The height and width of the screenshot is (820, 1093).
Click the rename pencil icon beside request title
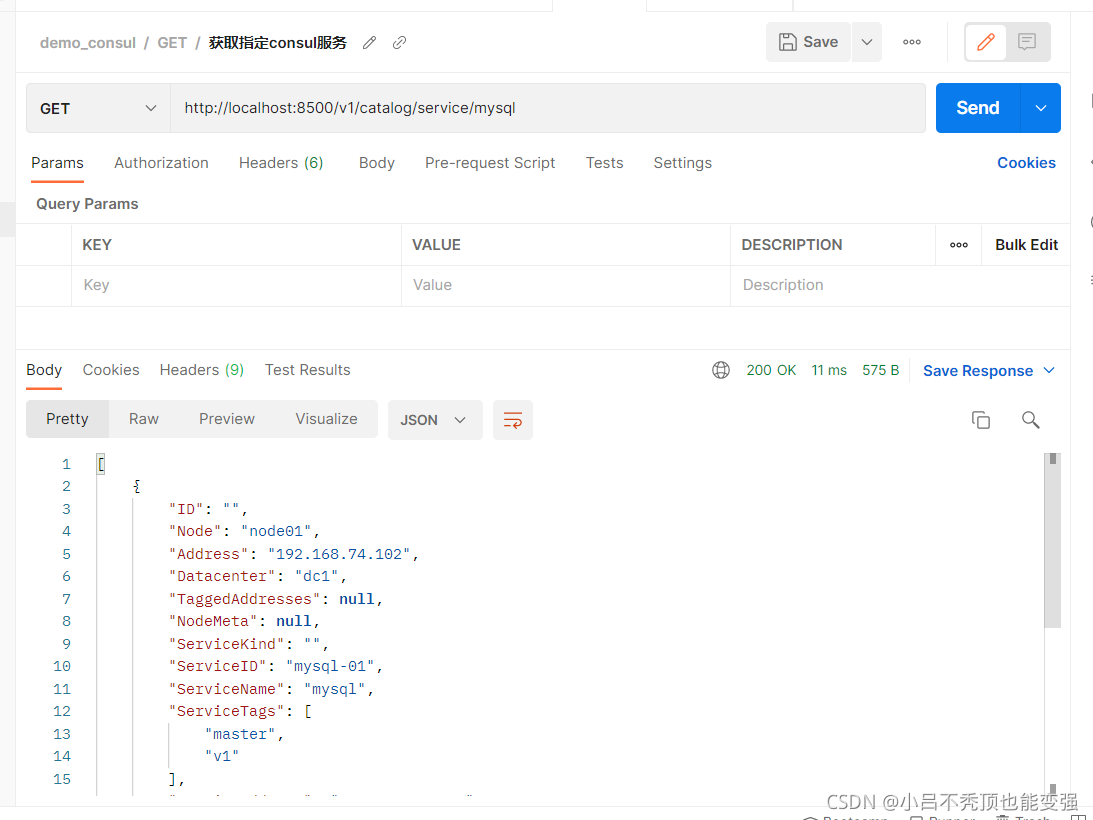(x=369, y=43)
